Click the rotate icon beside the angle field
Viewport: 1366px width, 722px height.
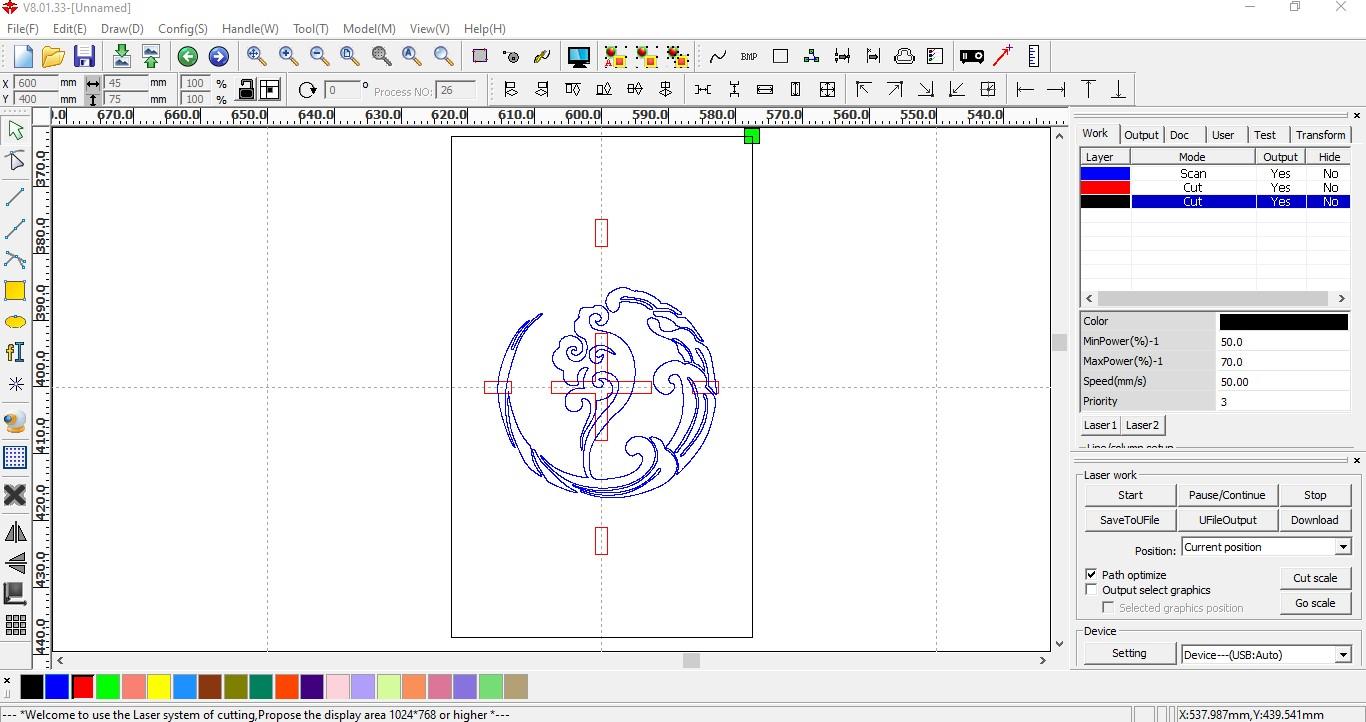click(308, 90)
